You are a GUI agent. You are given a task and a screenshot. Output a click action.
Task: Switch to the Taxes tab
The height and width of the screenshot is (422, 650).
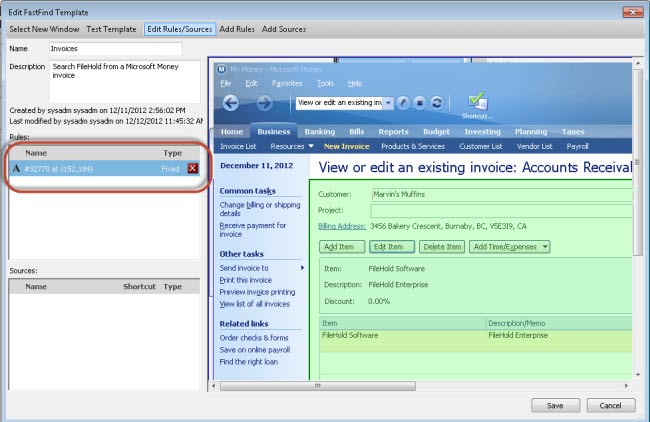coord(573,131)
